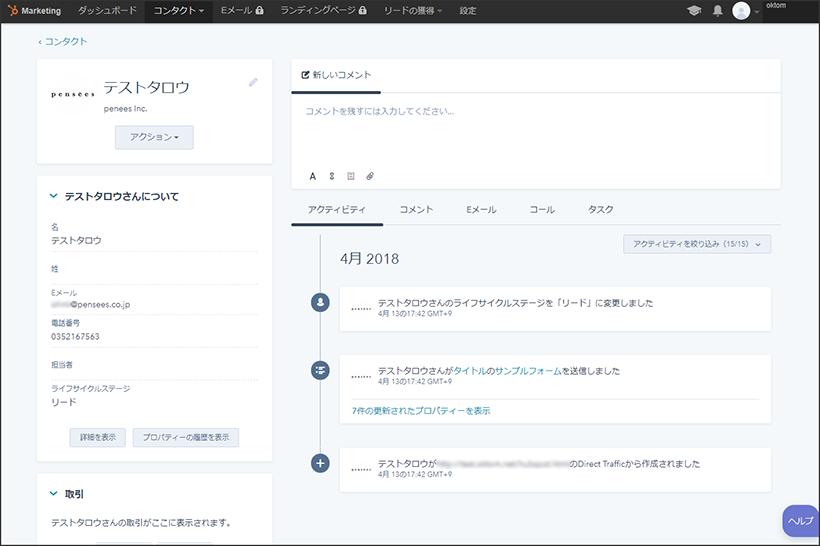Open the アクション dropdown button
The height and width of the screenshot is (546, 820).
154,137
